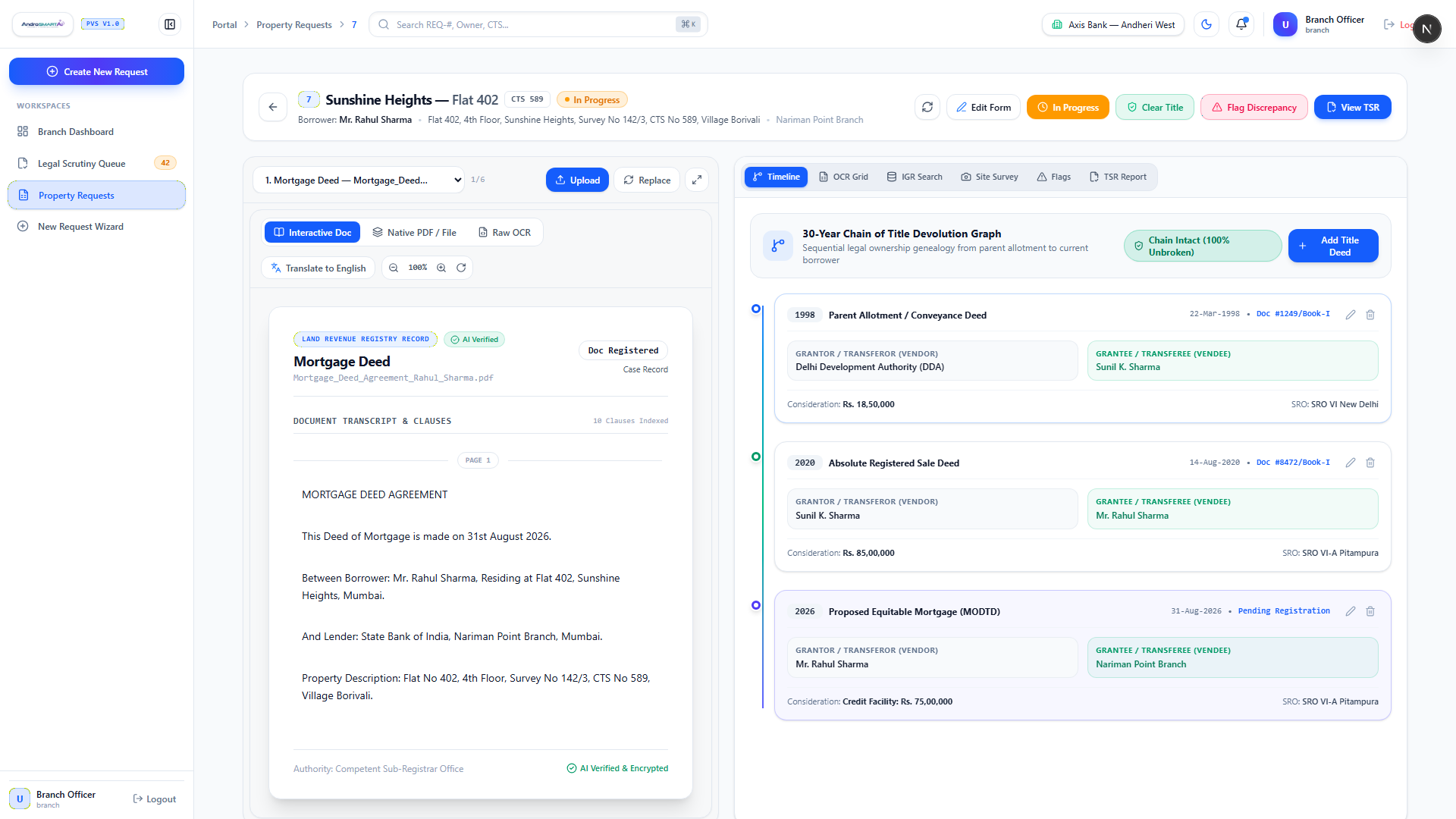
Task: Select Interactive Doc view
Action: (312, 232)
